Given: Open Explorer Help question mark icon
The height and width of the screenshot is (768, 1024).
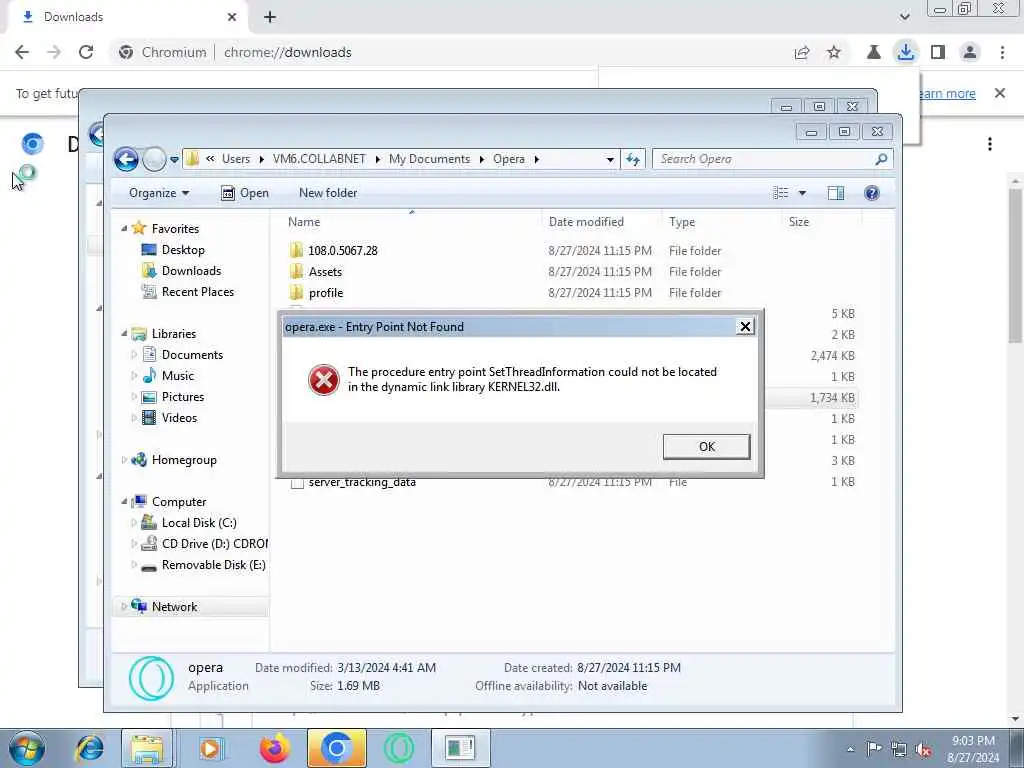Looking at the screenshot, I should (871, 193).
